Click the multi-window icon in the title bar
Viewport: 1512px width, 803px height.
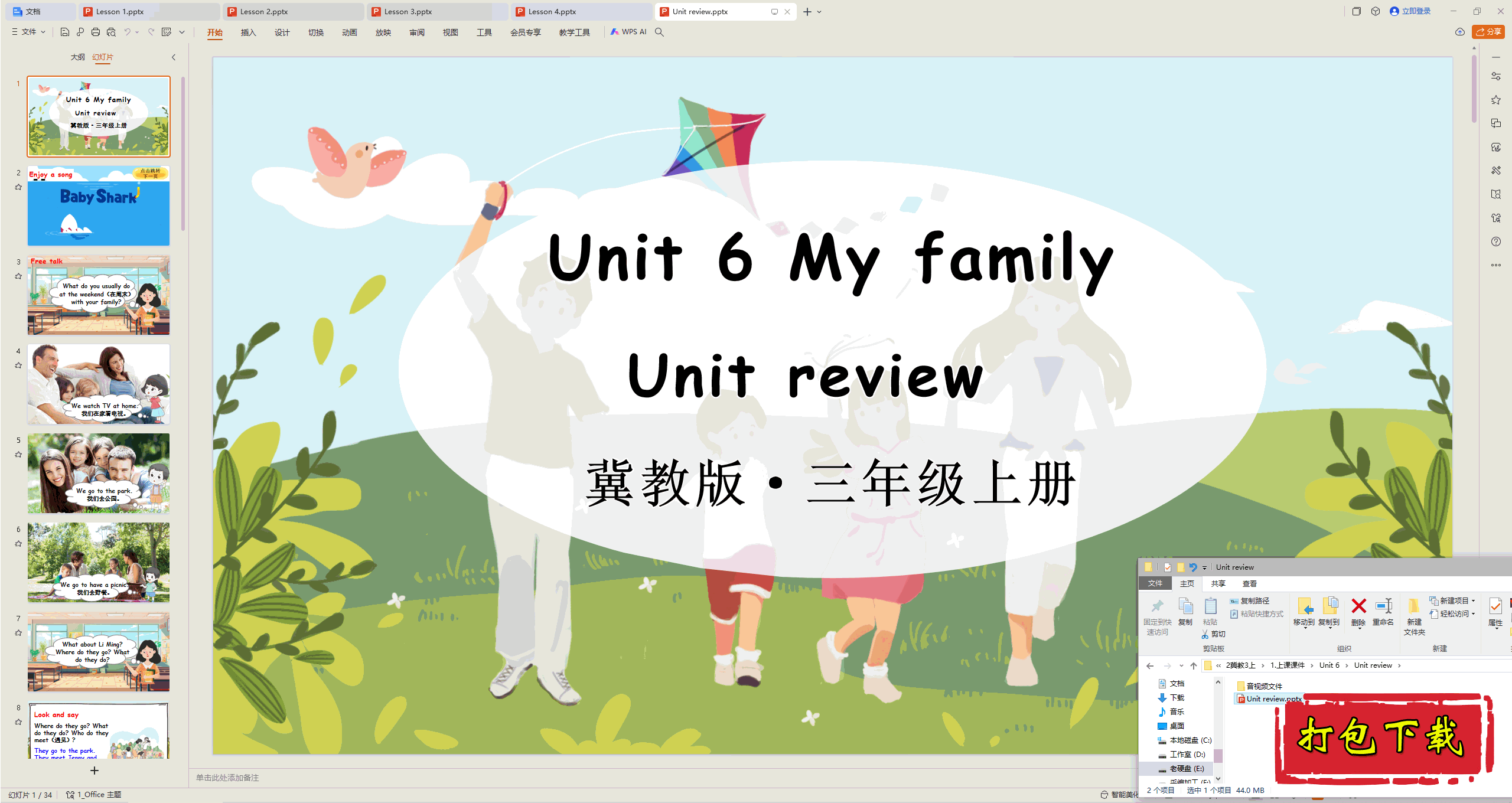click(1357, 11)
